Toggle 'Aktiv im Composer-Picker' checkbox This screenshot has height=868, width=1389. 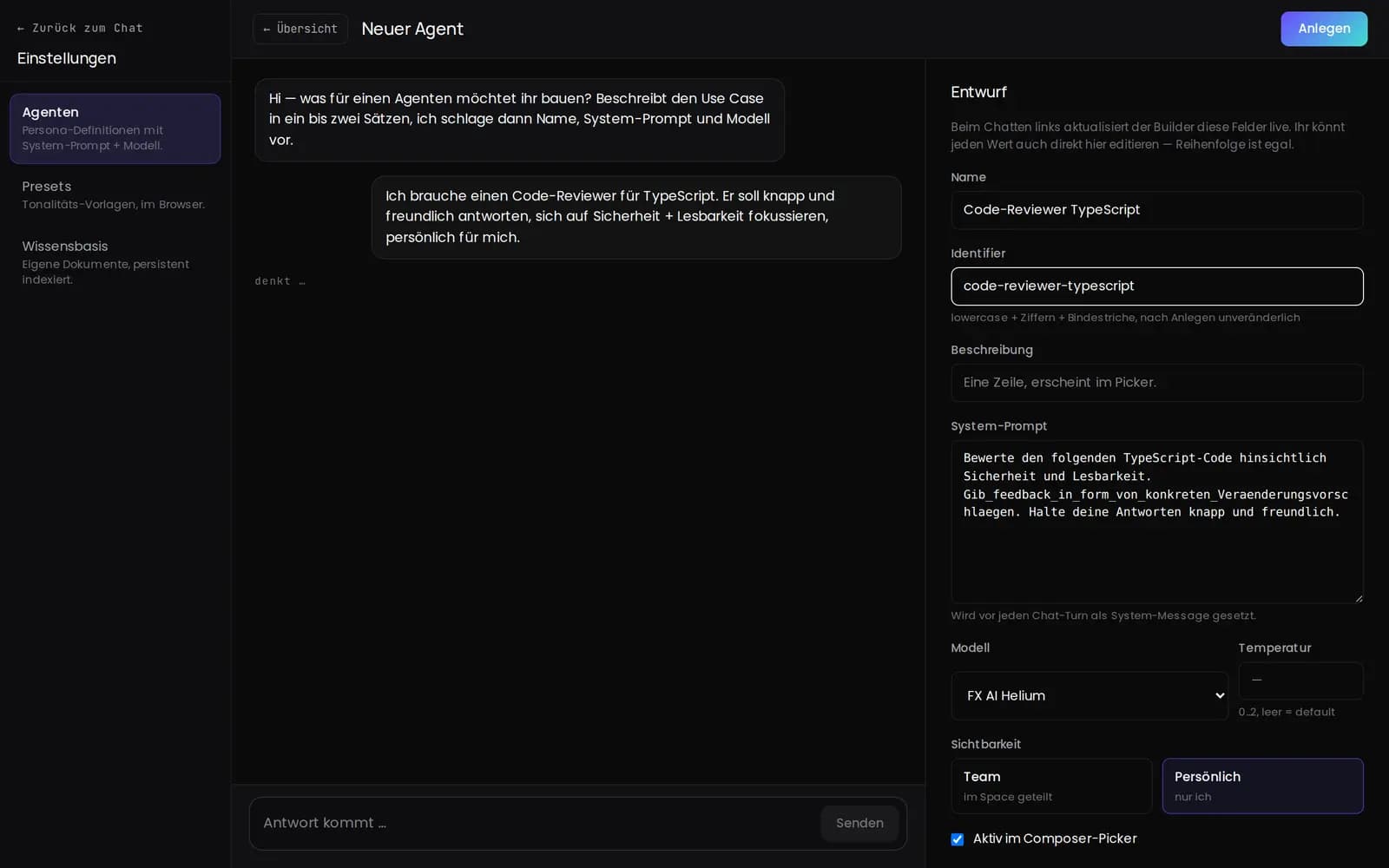pos(958,839)
